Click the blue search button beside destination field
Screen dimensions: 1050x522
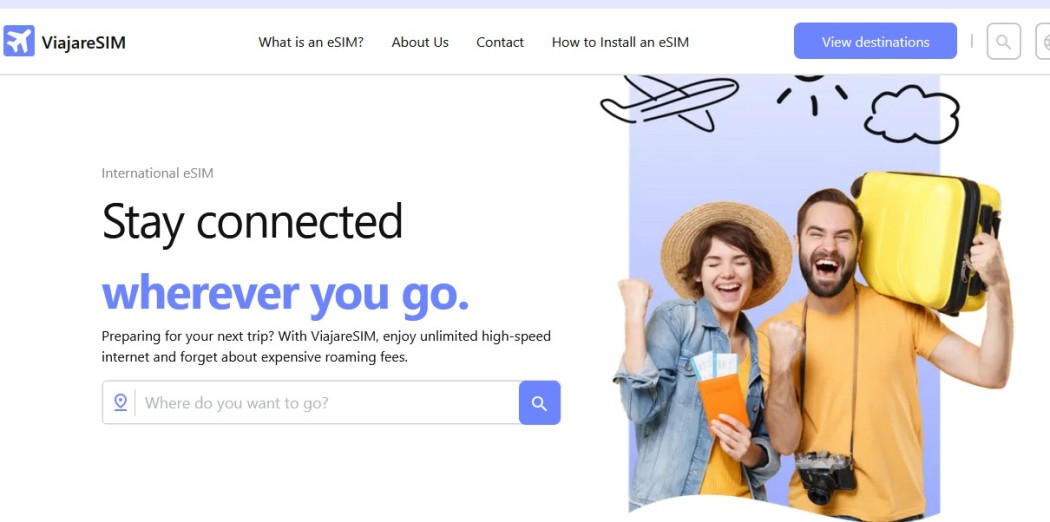click(x=540, y=403)
